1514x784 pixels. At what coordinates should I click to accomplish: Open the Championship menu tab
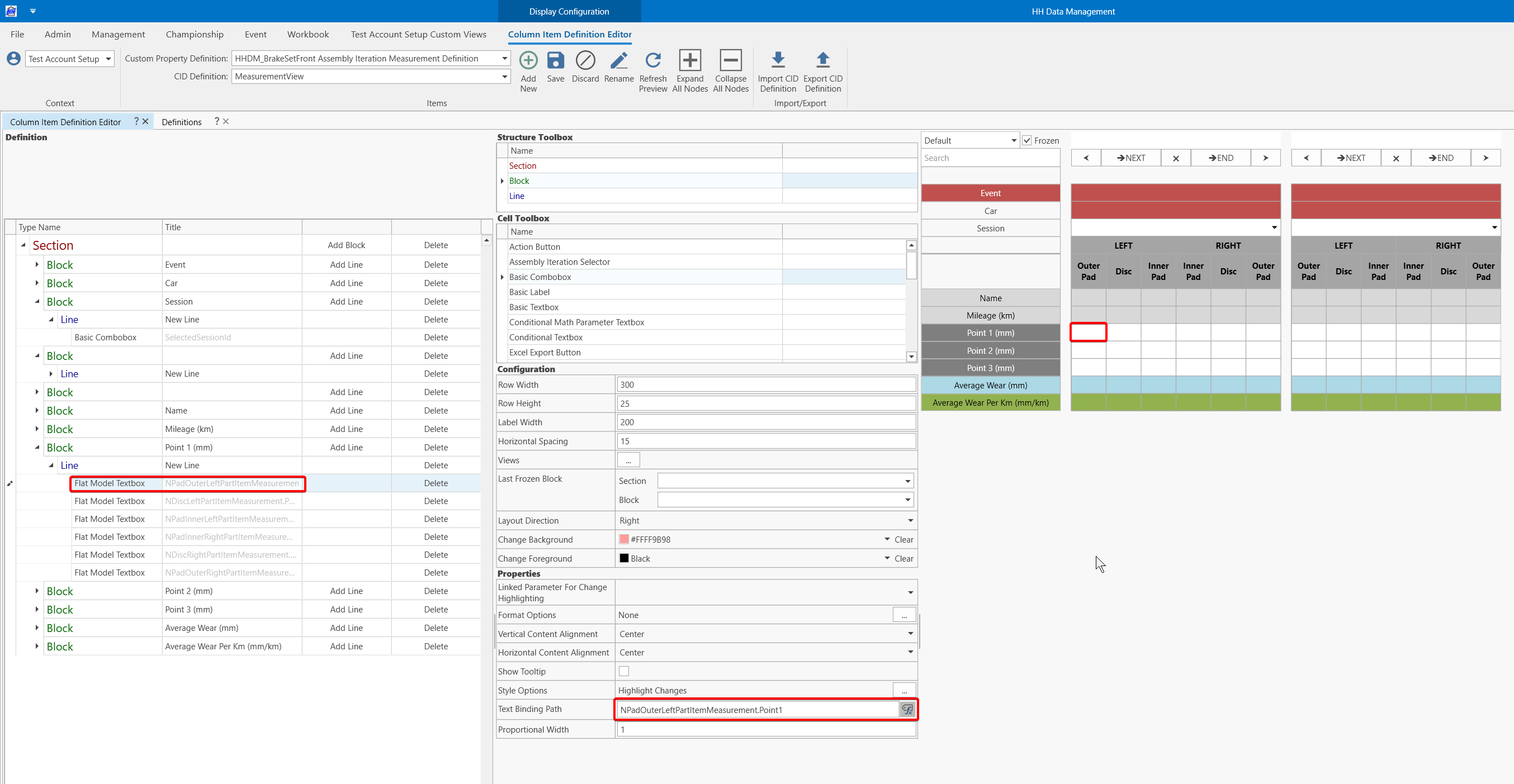(195, 34)
